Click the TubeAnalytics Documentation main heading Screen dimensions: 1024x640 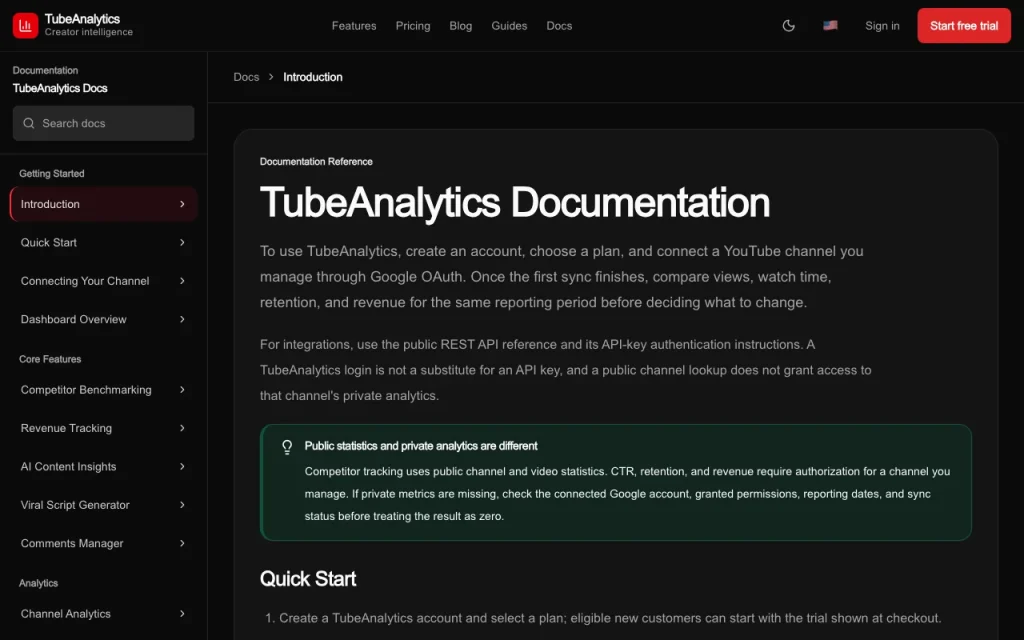click(x=515, y=202)
